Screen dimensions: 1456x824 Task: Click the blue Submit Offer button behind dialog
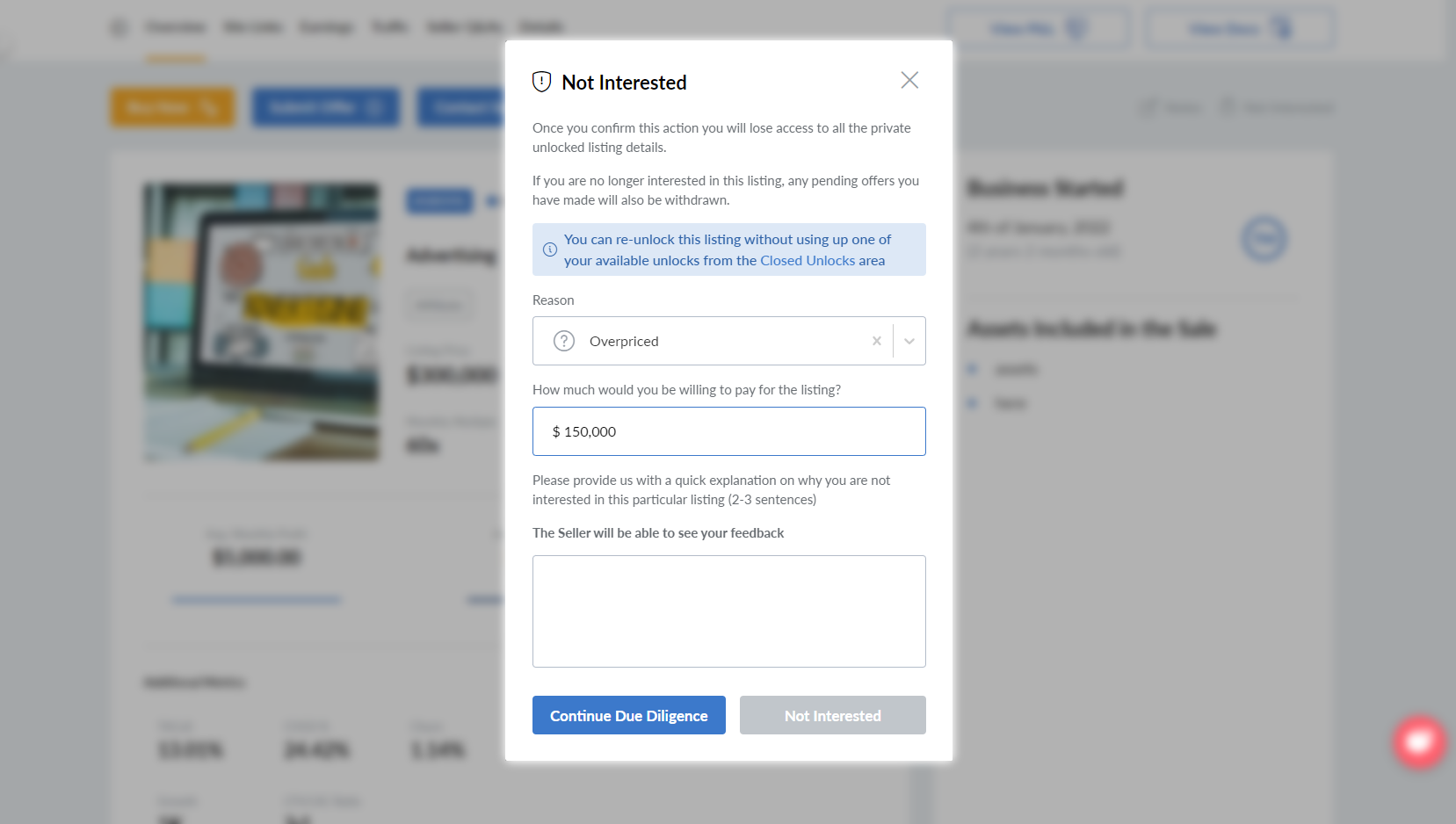[x=326, y=107]
